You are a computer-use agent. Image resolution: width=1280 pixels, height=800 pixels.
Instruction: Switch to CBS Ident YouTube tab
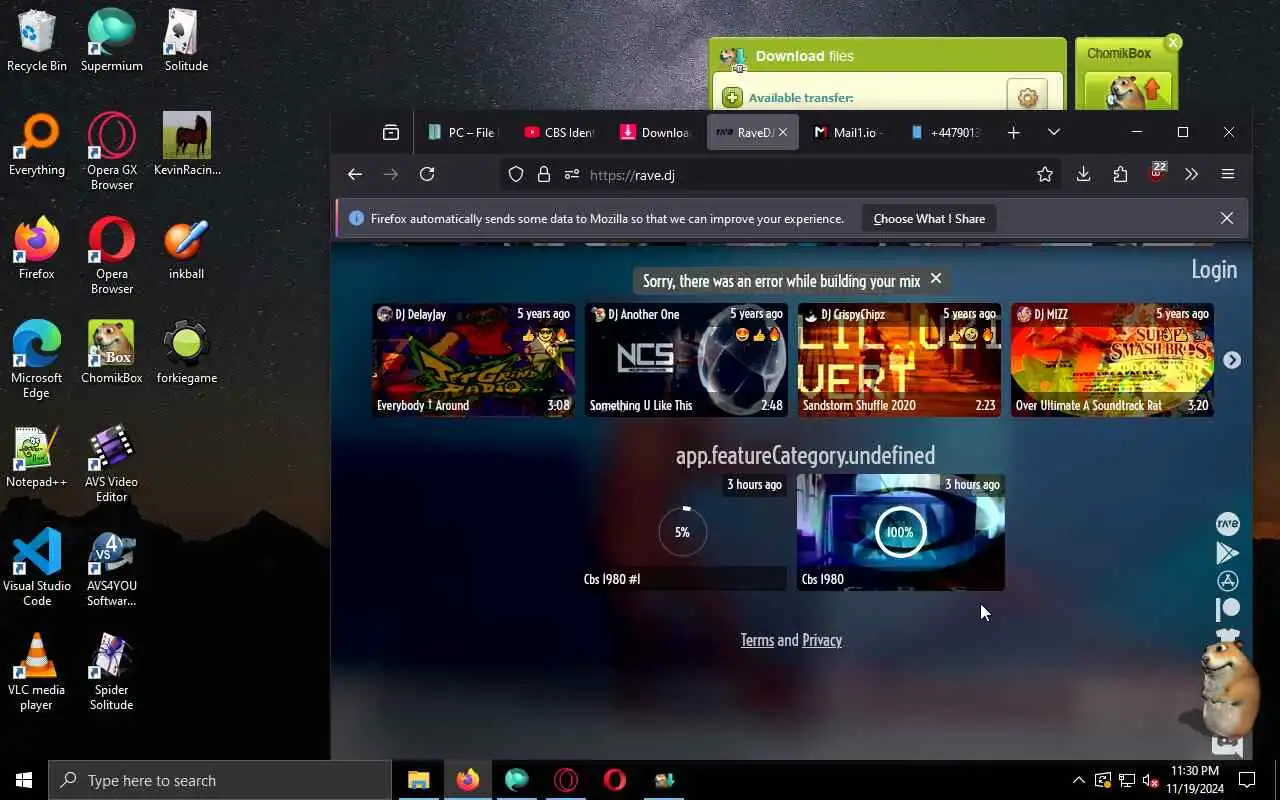(x=558, y=132)
